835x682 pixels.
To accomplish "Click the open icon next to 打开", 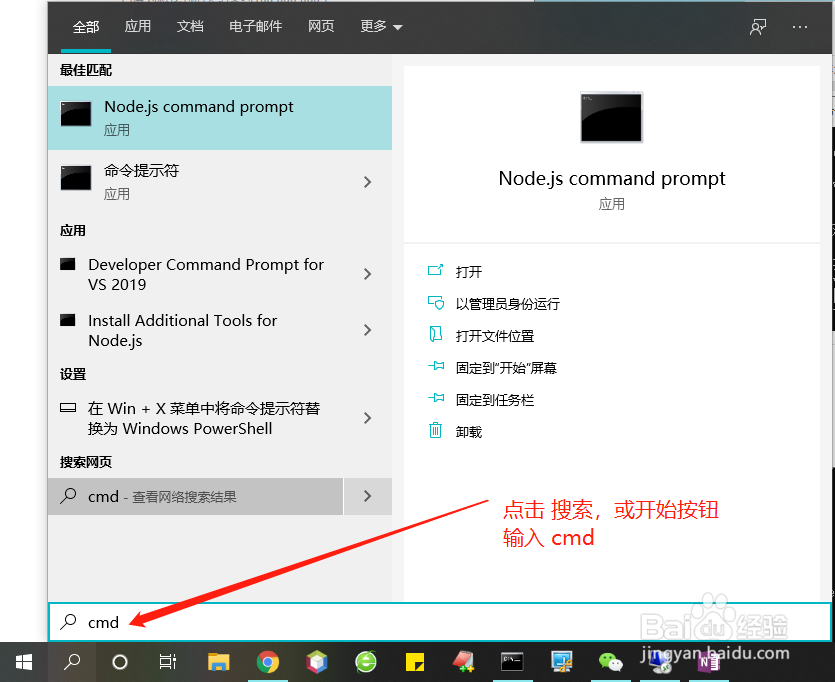I will tap(436, 270).
